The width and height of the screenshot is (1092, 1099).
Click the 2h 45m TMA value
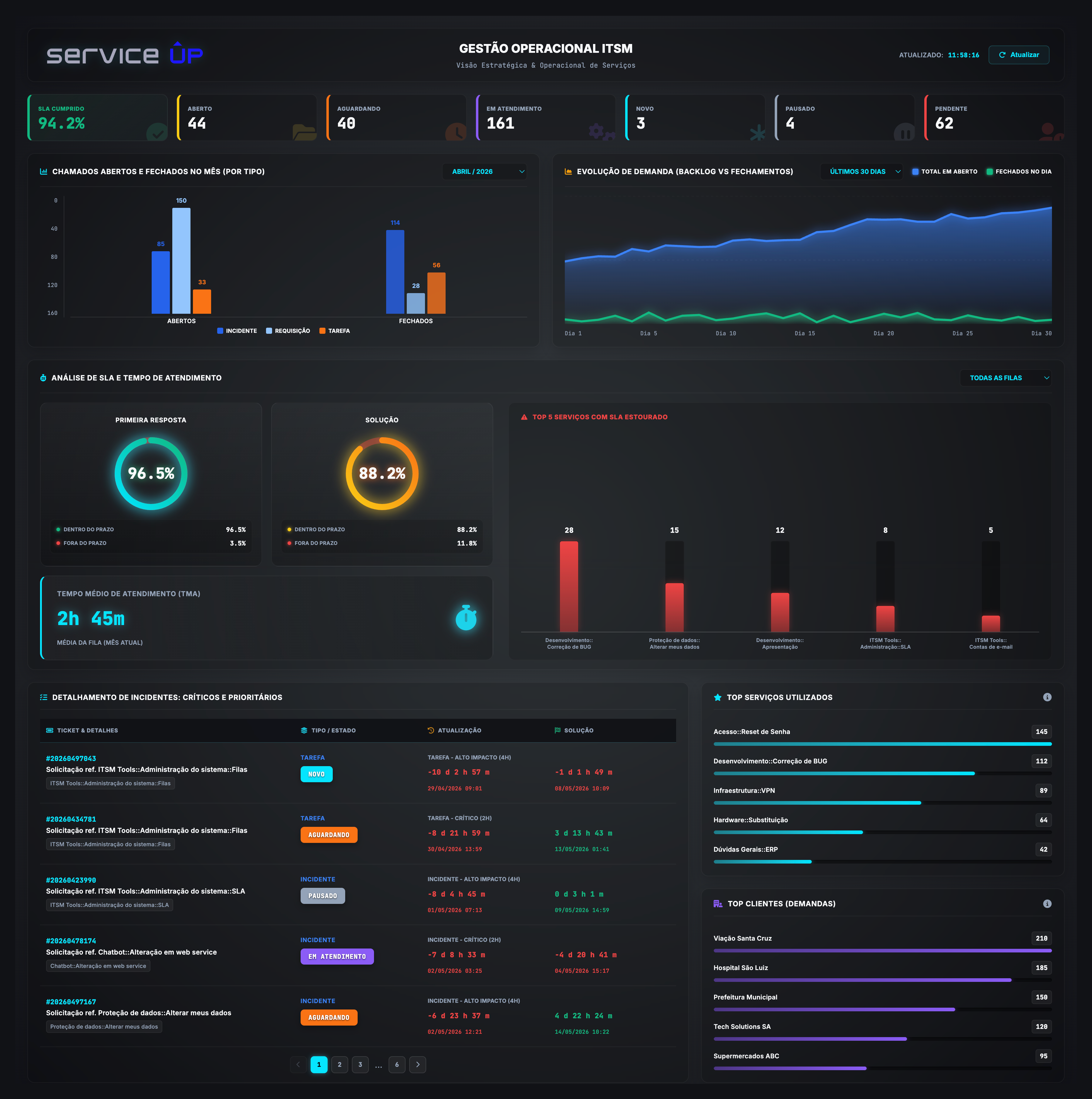pyautogui.click(x=90, y=619)
